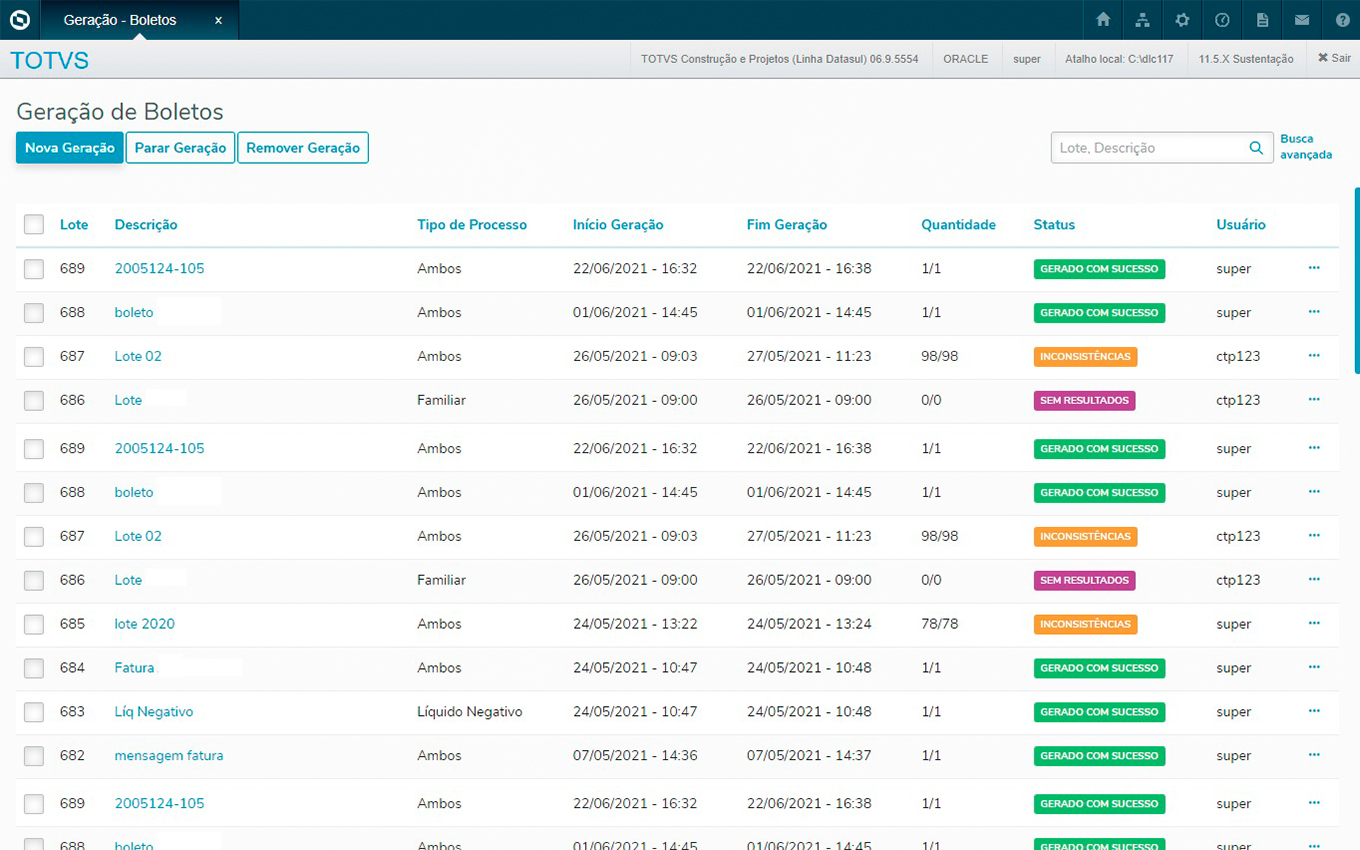Open messages via the envelope icon

click(1301, 20)
